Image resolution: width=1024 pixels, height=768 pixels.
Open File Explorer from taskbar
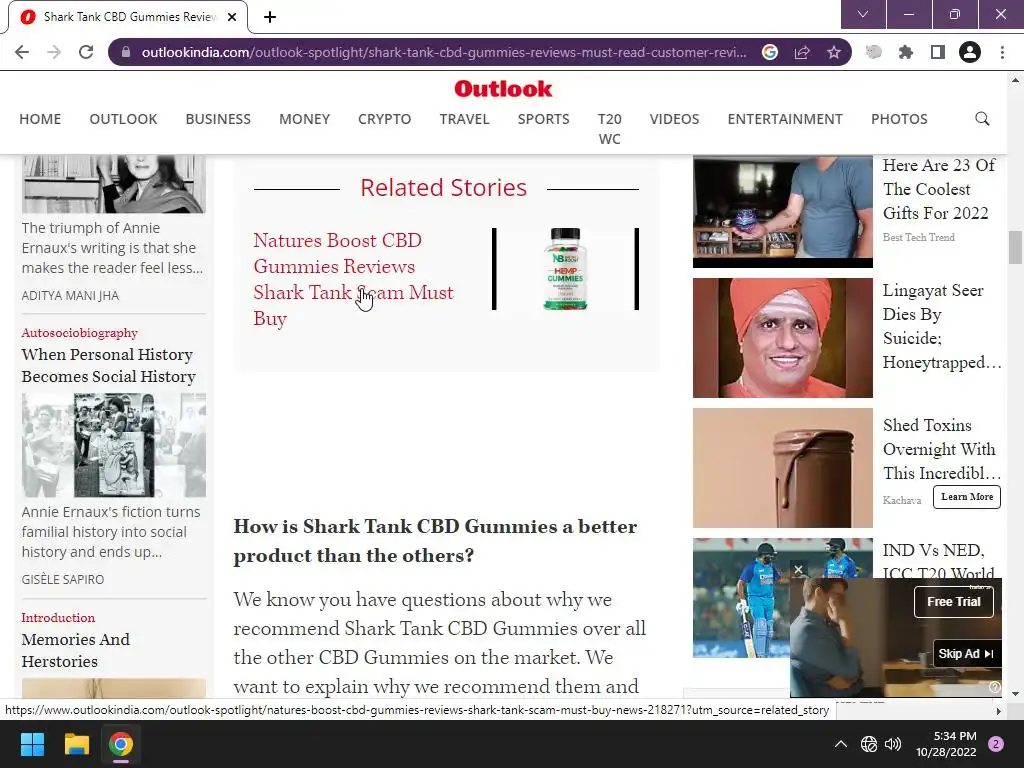[76, 744]
